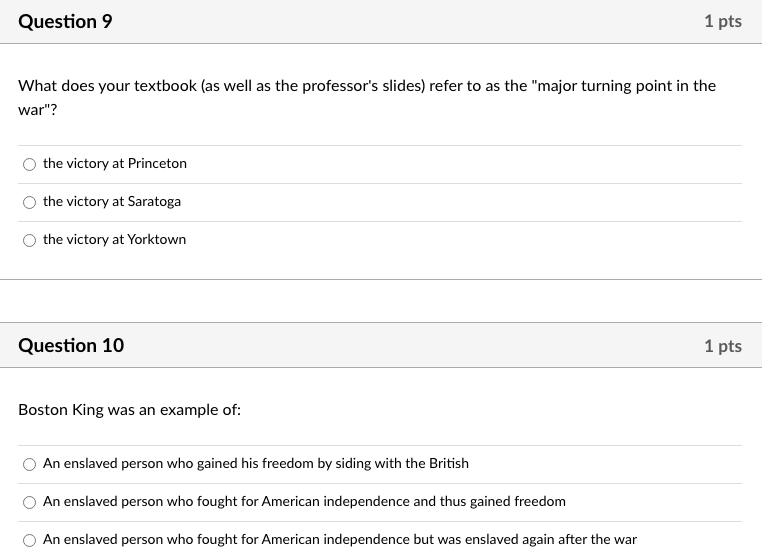Screen dimensions: 762x557
Task: Click the 'the victory at Yorktown' answer text
Action: [114, 239]
